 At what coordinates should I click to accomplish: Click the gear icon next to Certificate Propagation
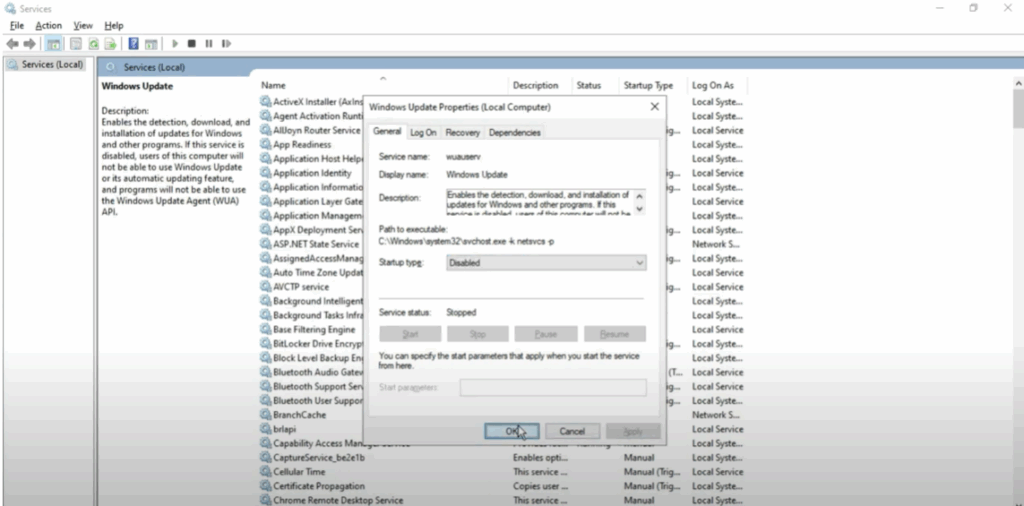pyautogui.click(x=265, y=486)
